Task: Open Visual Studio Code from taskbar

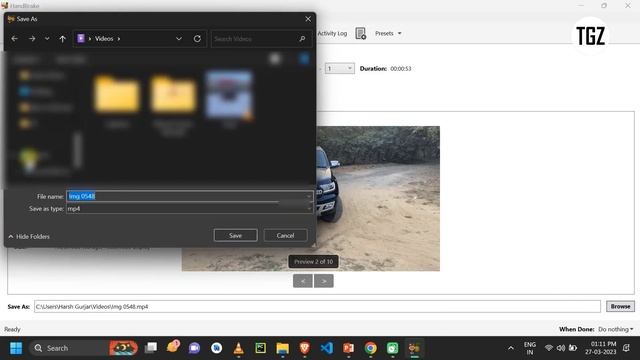Action: tap(327, 348)
